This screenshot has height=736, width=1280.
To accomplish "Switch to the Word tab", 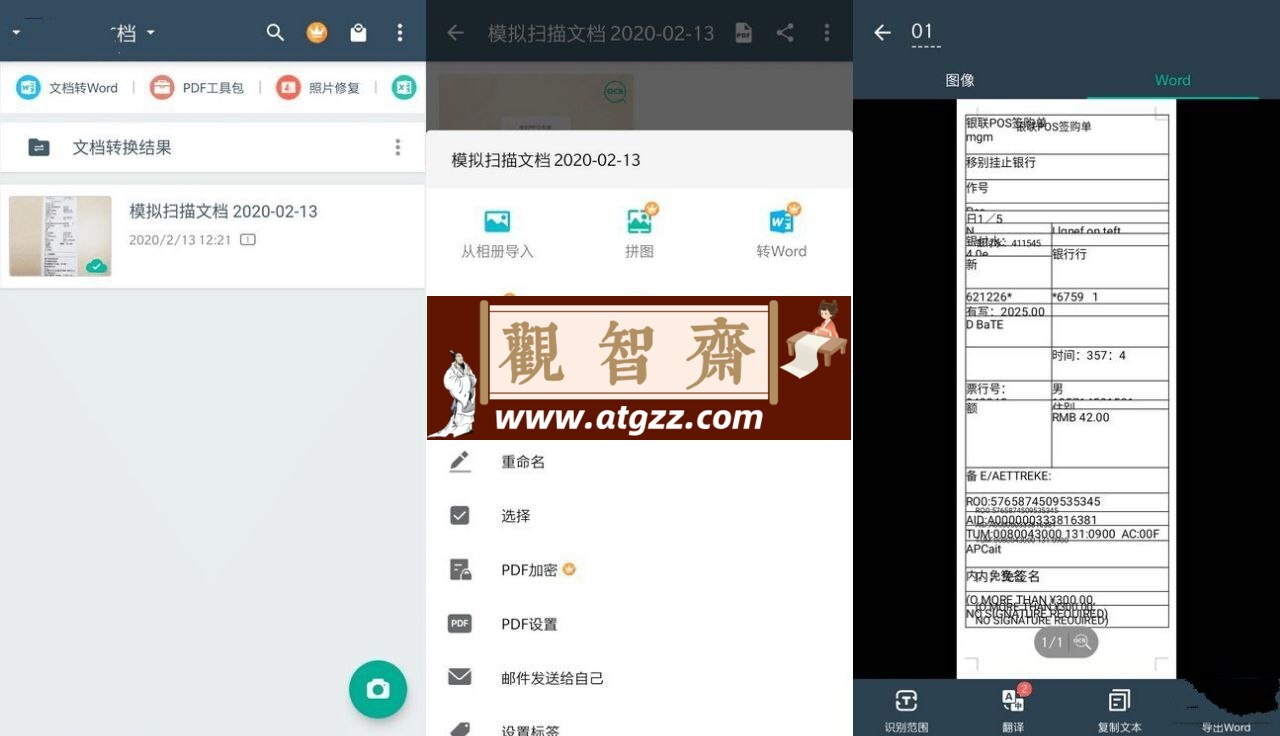I will coord(1172,80).
